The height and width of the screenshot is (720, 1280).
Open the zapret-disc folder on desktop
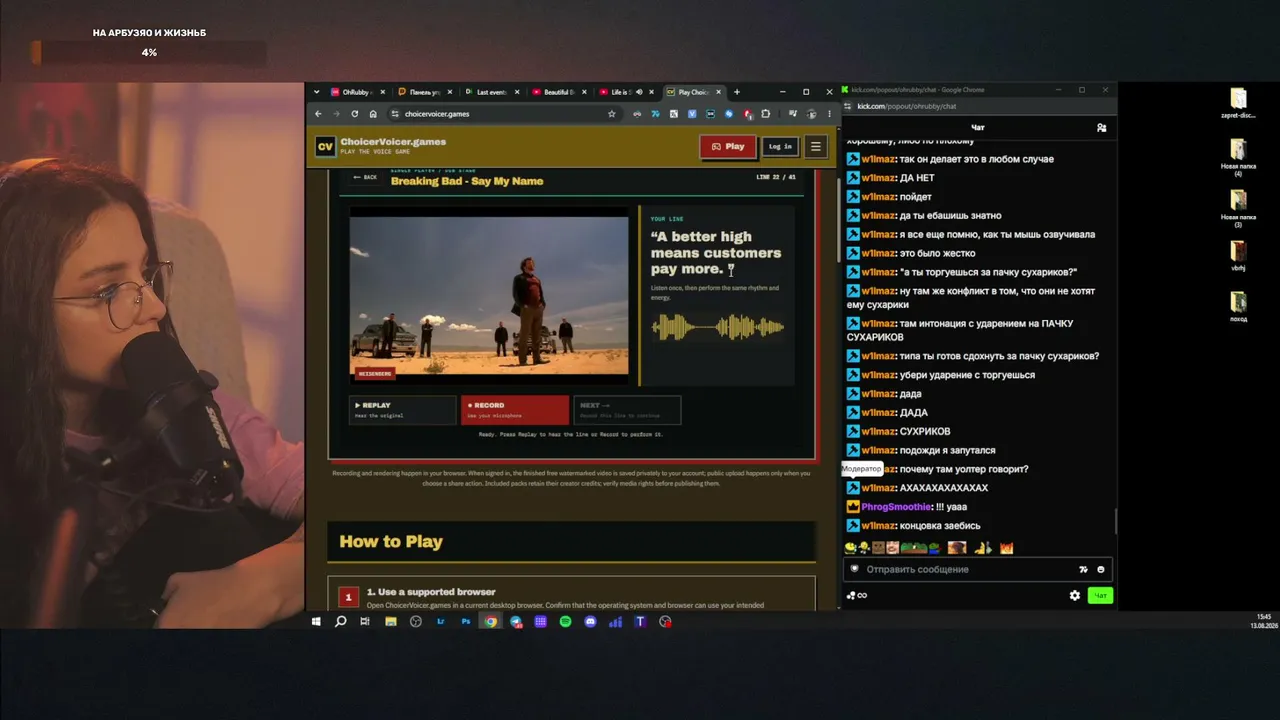[1238, 103]
